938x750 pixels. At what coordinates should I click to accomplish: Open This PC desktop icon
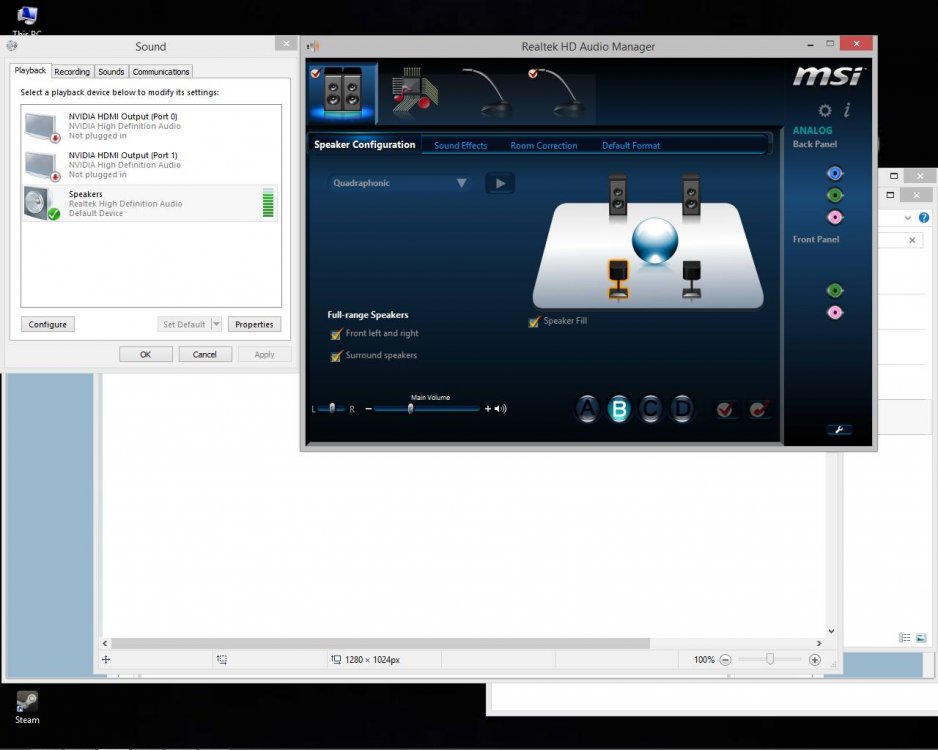click(27, 22)
